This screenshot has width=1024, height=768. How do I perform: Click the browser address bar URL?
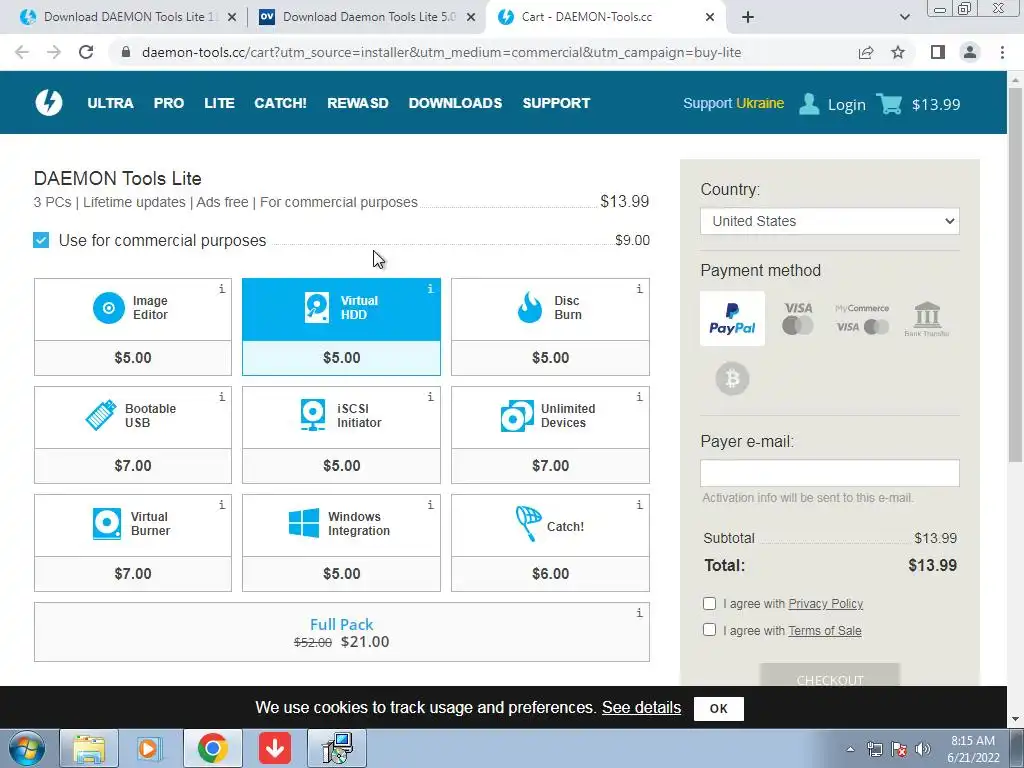(x=441, y=52)
